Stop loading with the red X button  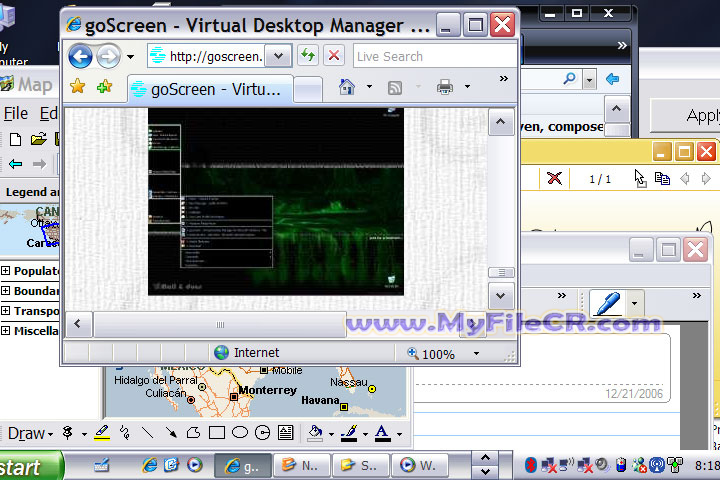[x=334, y=56]
